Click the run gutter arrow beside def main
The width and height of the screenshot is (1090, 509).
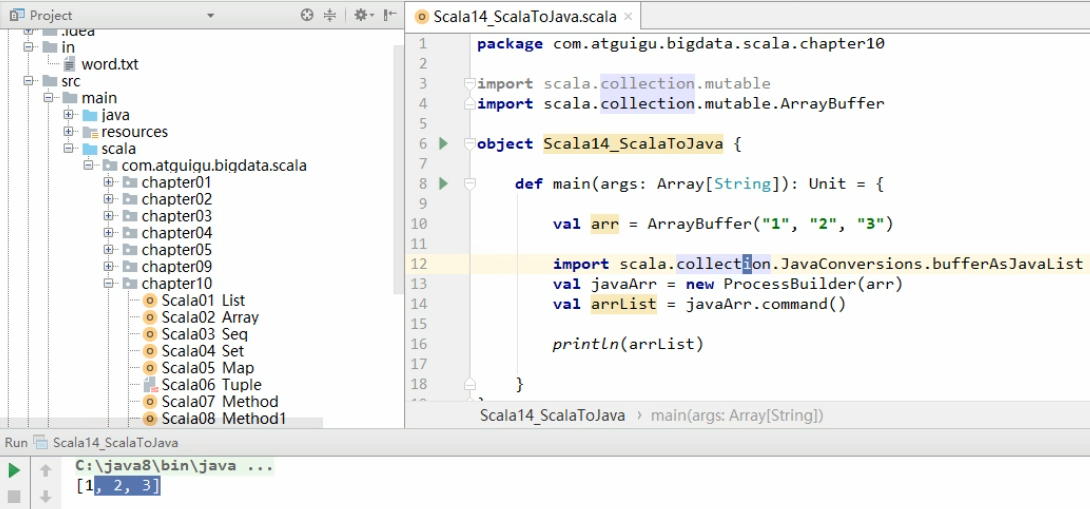(444, 184)
